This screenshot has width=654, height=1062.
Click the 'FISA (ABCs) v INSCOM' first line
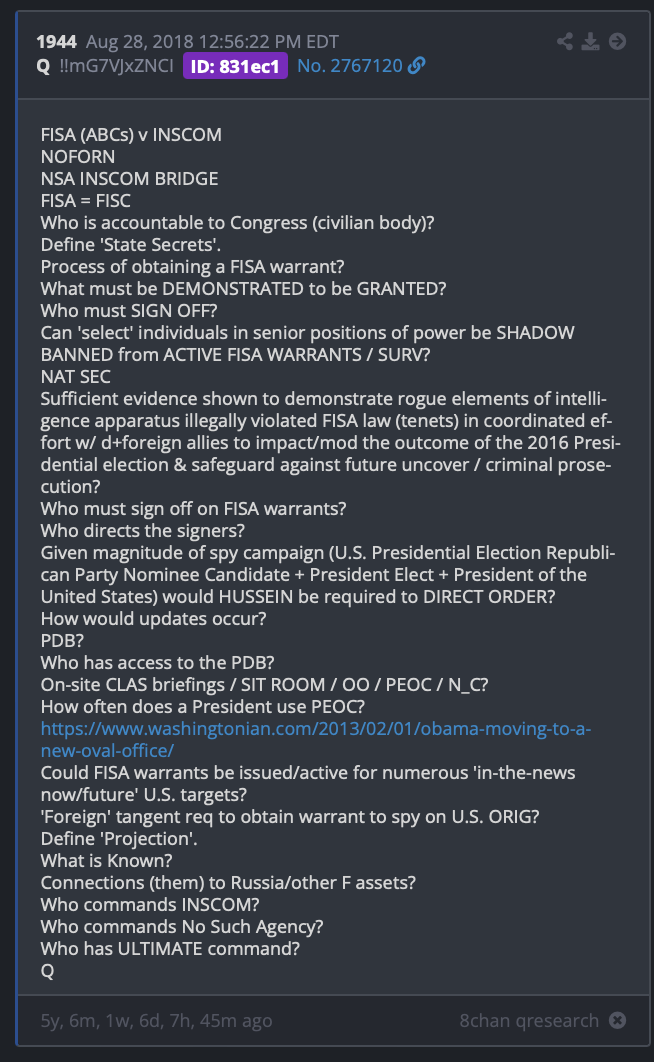[131, 135]
